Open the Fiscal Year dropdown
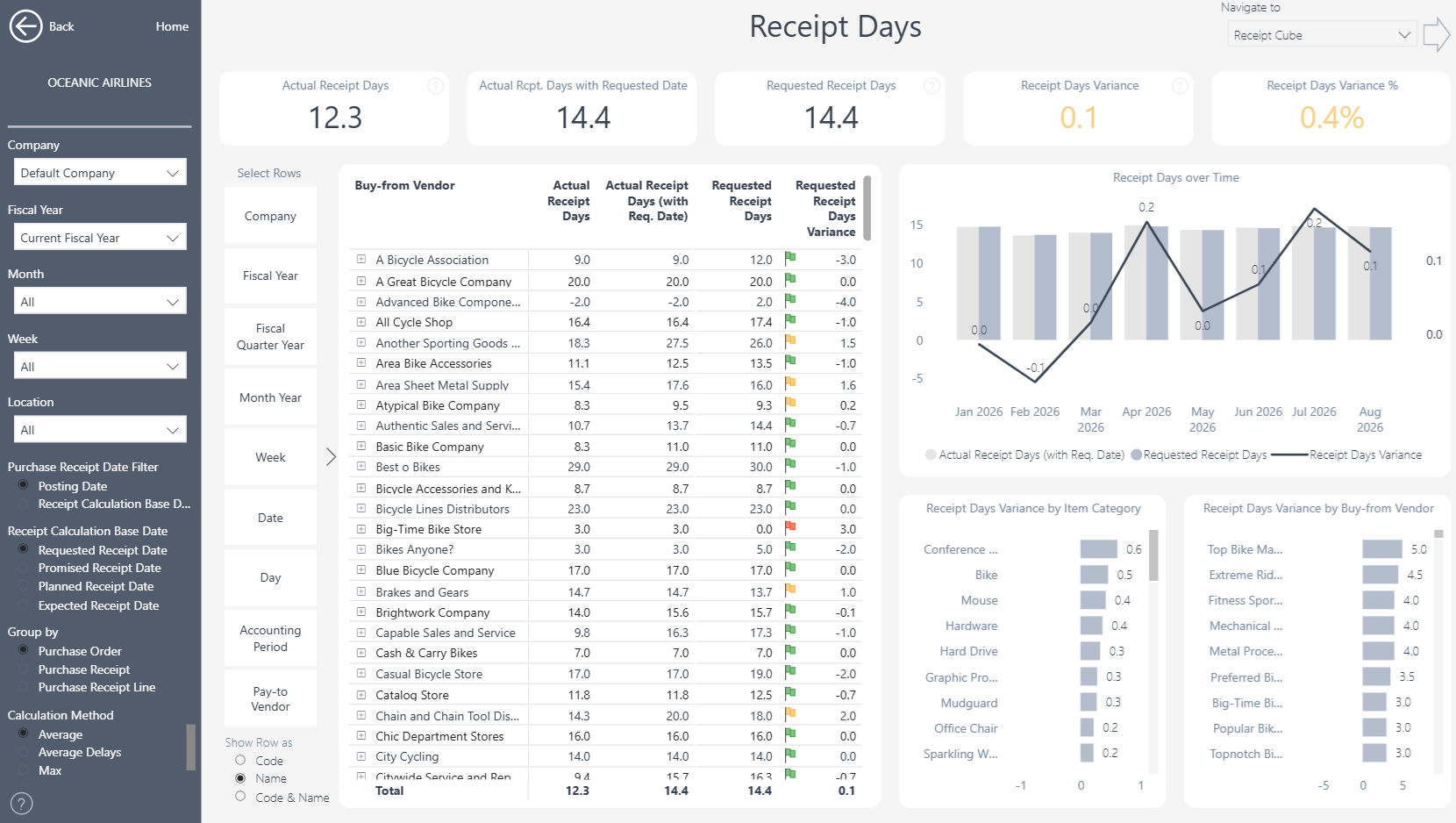Screen dimensions: 1456x823 click(x=99, y=238)
